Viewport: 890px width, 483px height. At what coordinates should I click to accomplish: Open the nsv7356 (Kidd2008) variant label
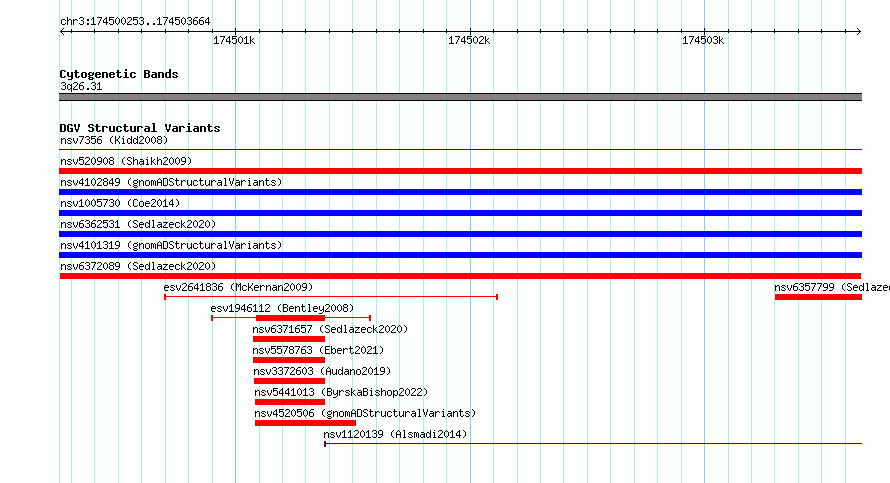(114, 140)
